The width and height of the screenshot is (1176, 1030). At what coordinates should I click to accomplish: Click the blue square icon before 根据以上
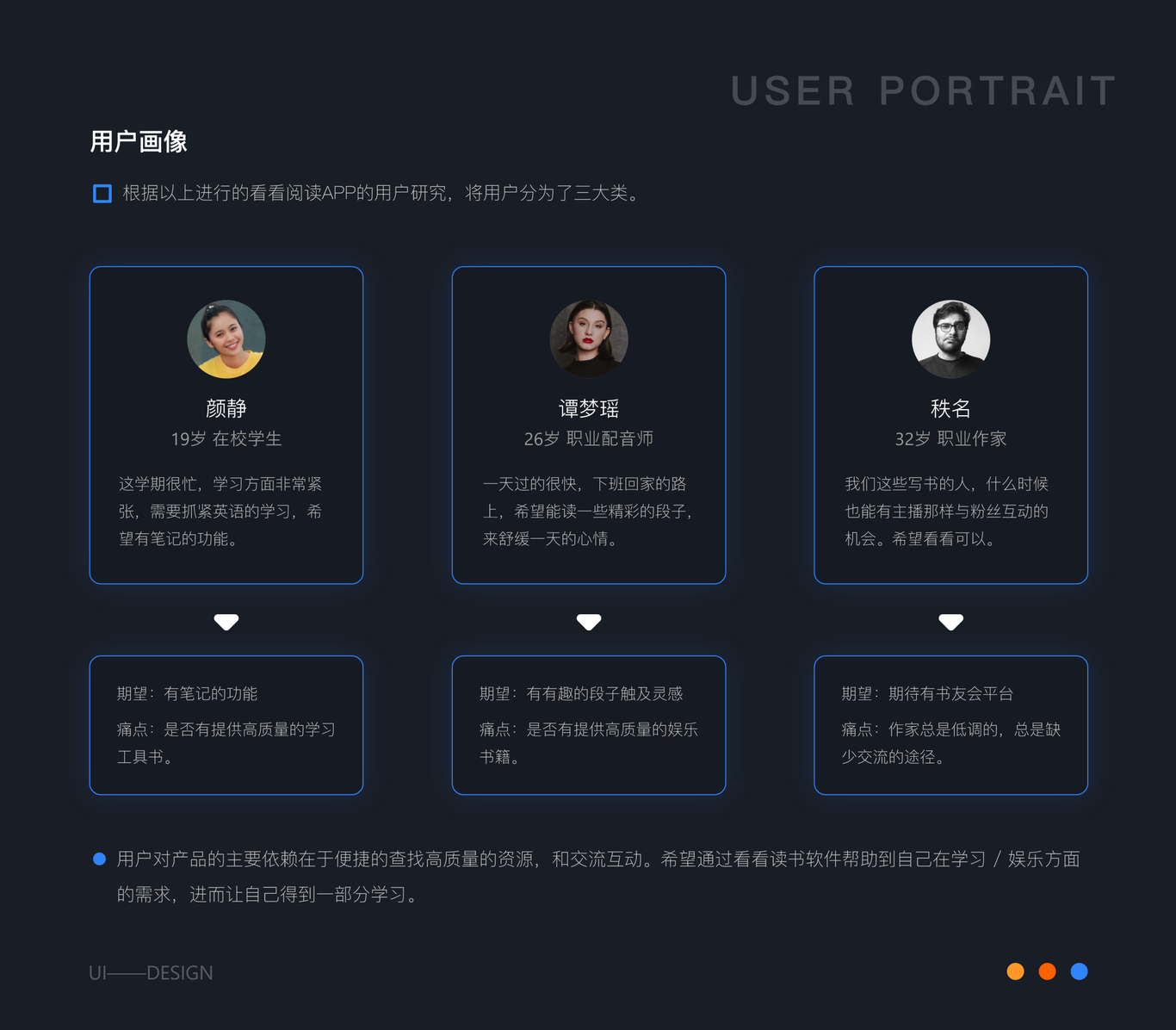pyautogui.click(x=102, y=194)
